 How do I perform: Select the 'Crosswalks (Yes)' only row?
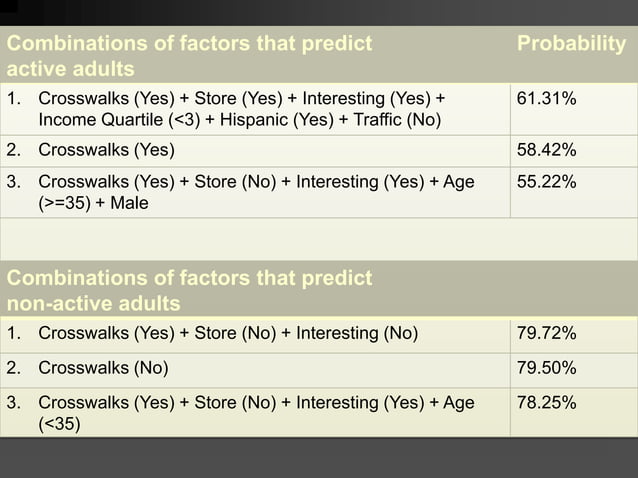106,151
